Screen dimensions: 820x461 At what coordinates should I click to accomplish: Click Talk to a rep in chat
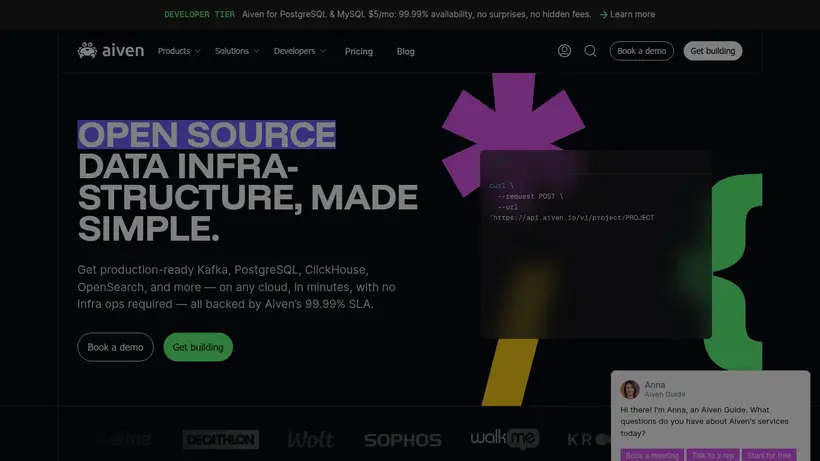coord(713,455)
